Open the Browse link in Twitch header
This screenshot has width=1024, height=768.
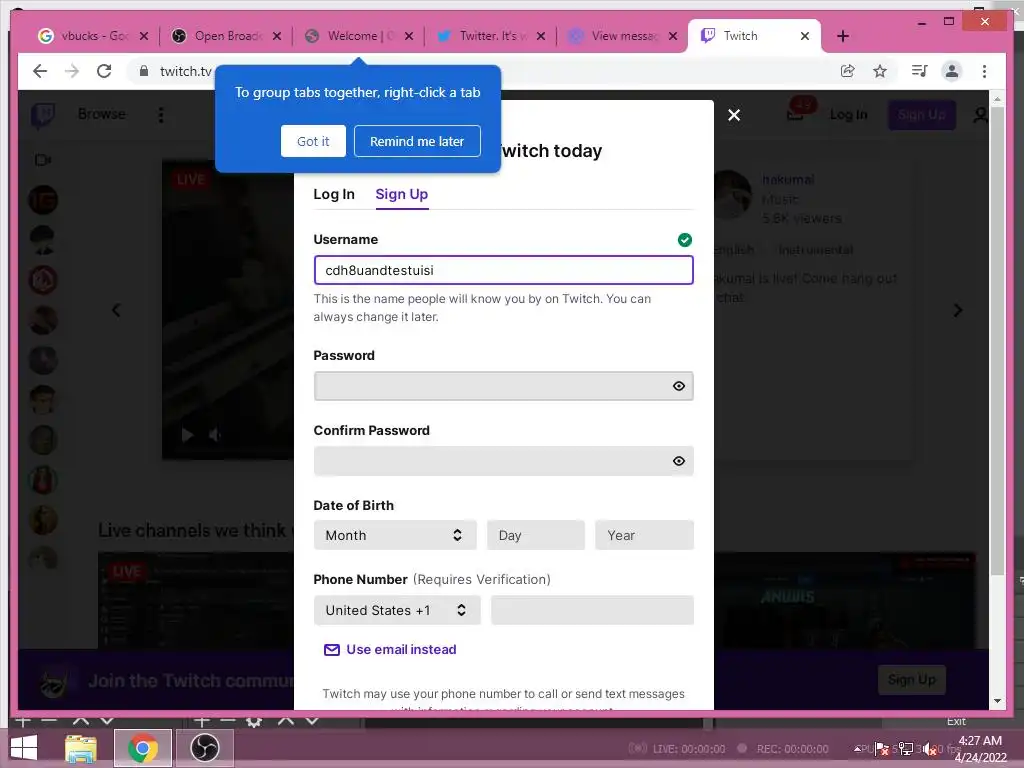pyautogui.click(x=101, y=114)
